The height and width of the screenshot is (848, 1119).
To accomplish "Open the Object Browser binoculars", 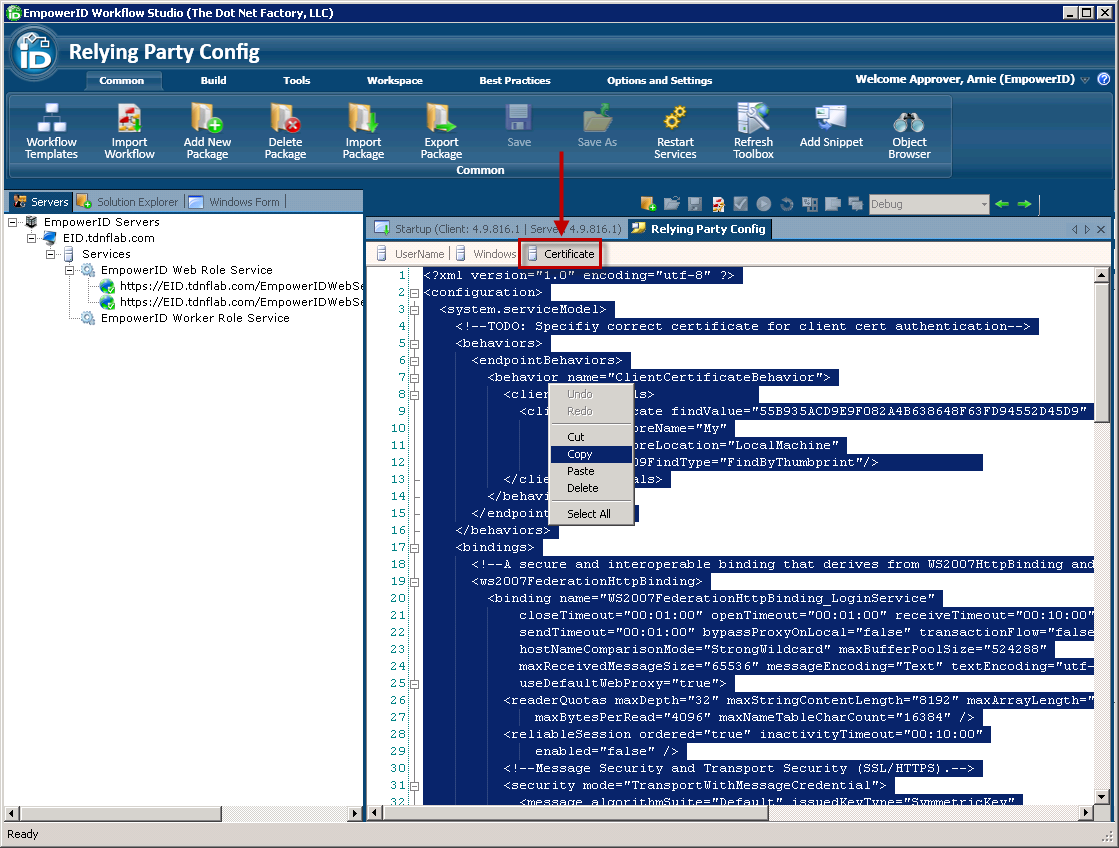I will click(x=909, y=121).
